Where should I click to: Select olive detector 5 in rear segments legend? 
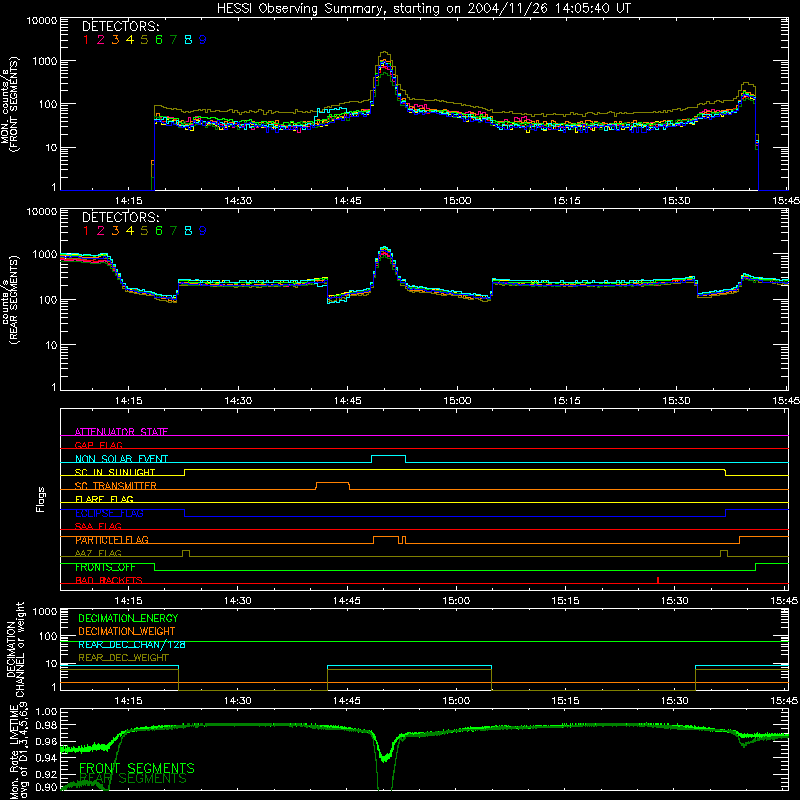tap(144, 231)
